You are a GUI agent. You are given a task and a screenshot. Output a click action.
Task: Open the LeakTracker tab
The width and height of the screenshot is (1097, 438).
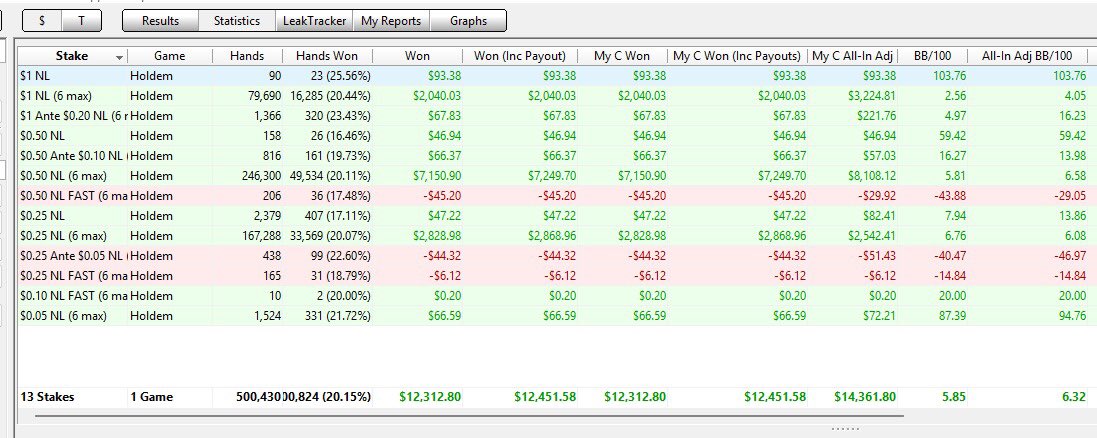(x=314, y=21)
